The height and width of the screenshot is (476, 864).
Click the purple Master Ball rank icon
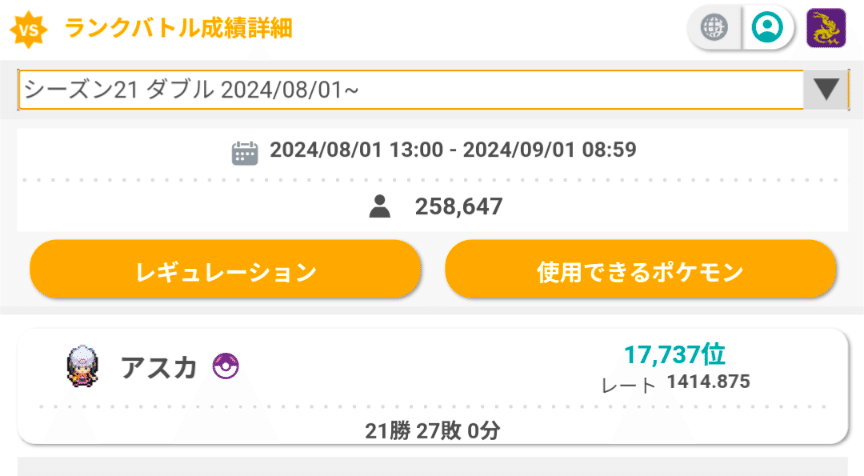click(226, 366)
